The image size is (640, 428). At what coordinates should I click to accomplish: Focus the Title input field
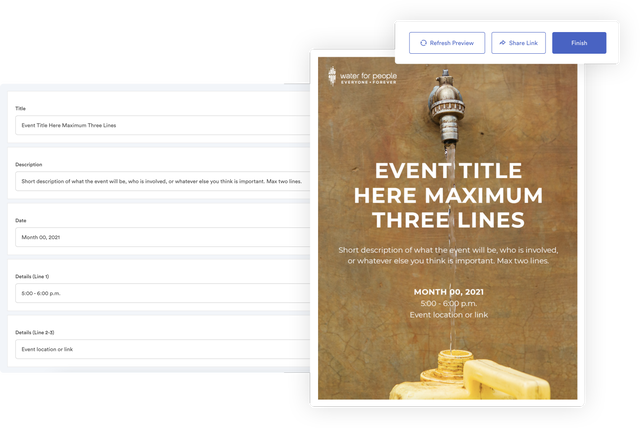click(160, 125)
